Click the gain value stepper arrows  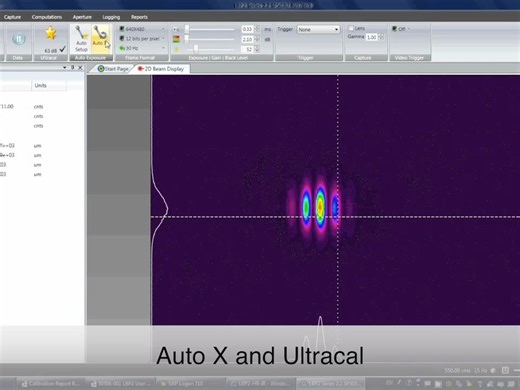pyautogui.click(x=257, y=39)
